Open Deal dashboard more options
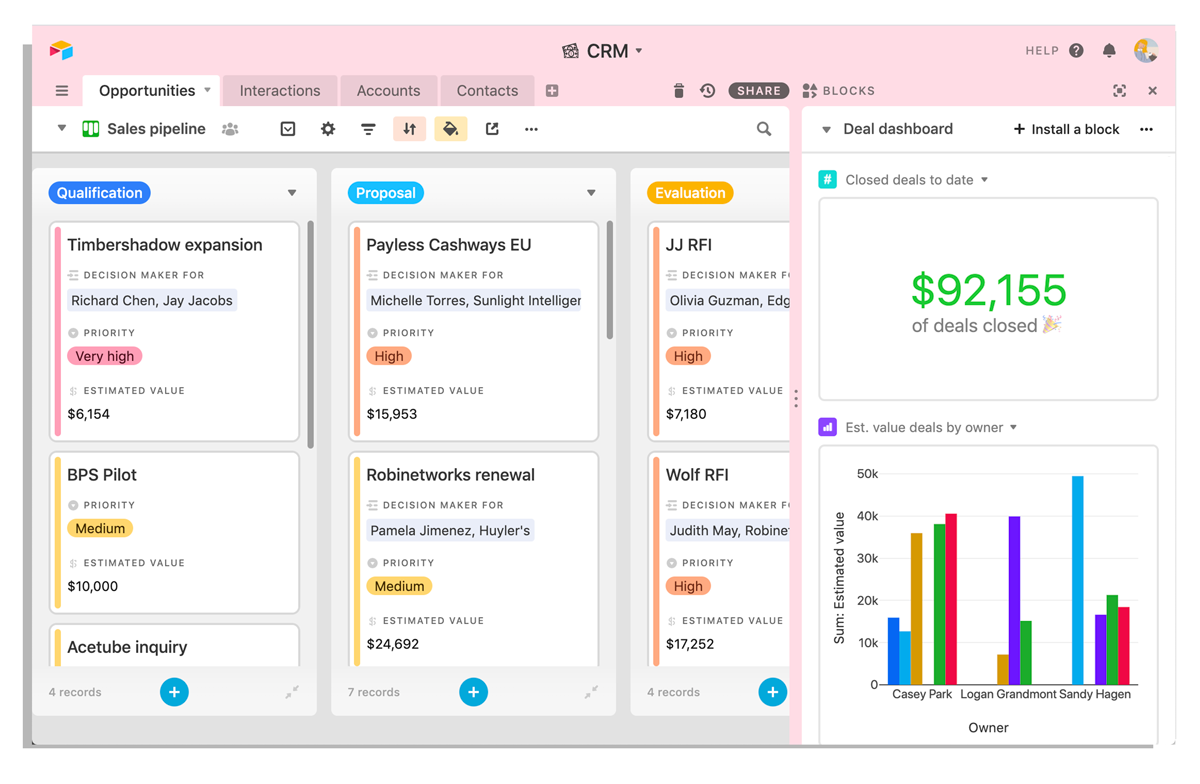This screenshot has height=784, width=1200. point(1146,129)
